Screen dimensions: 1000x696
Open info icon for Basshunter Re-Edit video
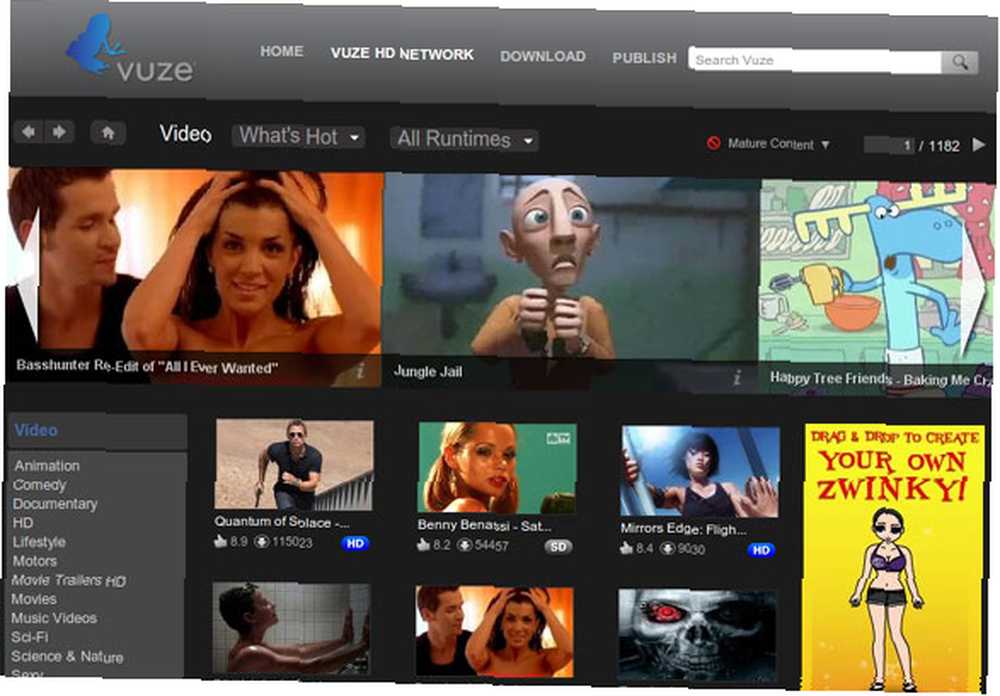click(361, 370)
